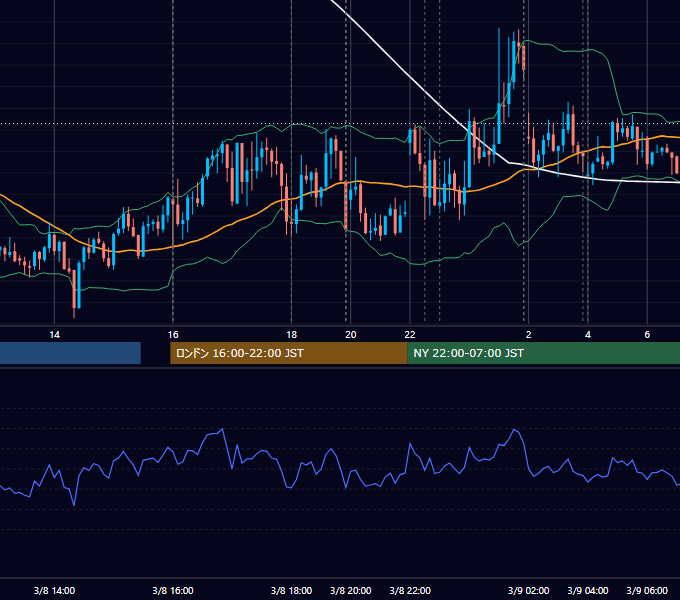Select the 3/8 14:00 date label
Viewport: 680px width, 600px height.
click(x=54, y=590)
